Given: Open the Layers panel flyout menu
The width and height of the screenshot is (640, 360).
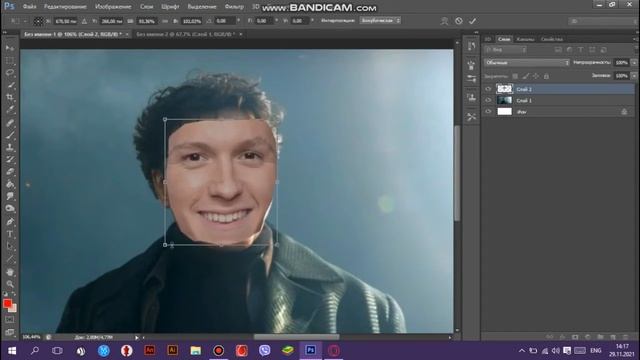Looking at the screenshot, I should (635, 39).
